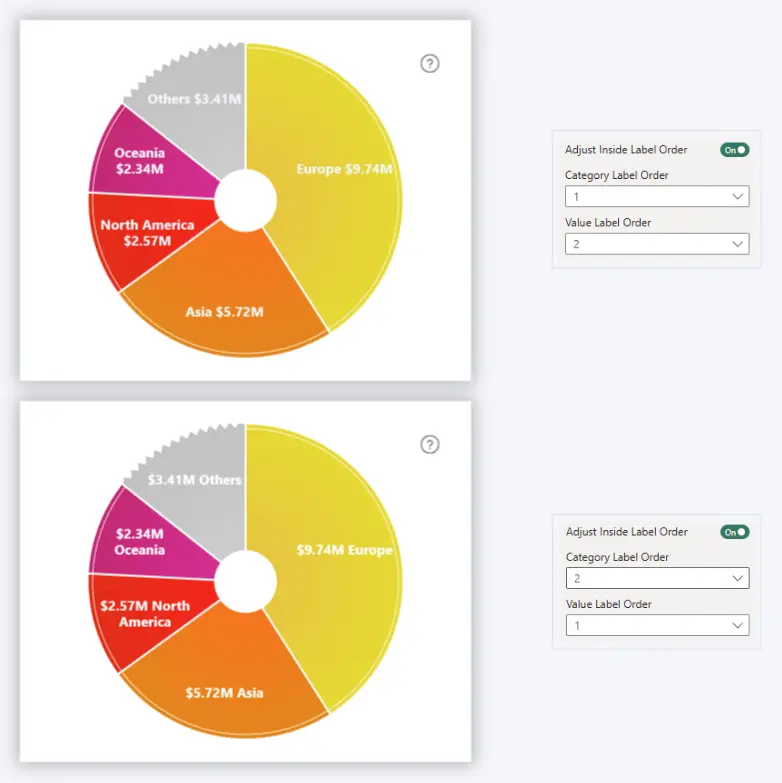Viewport: 782px width, 783px height.
Task: Open top Value Label Order dropdown showing 2
Action: click(x=656, y=244)
